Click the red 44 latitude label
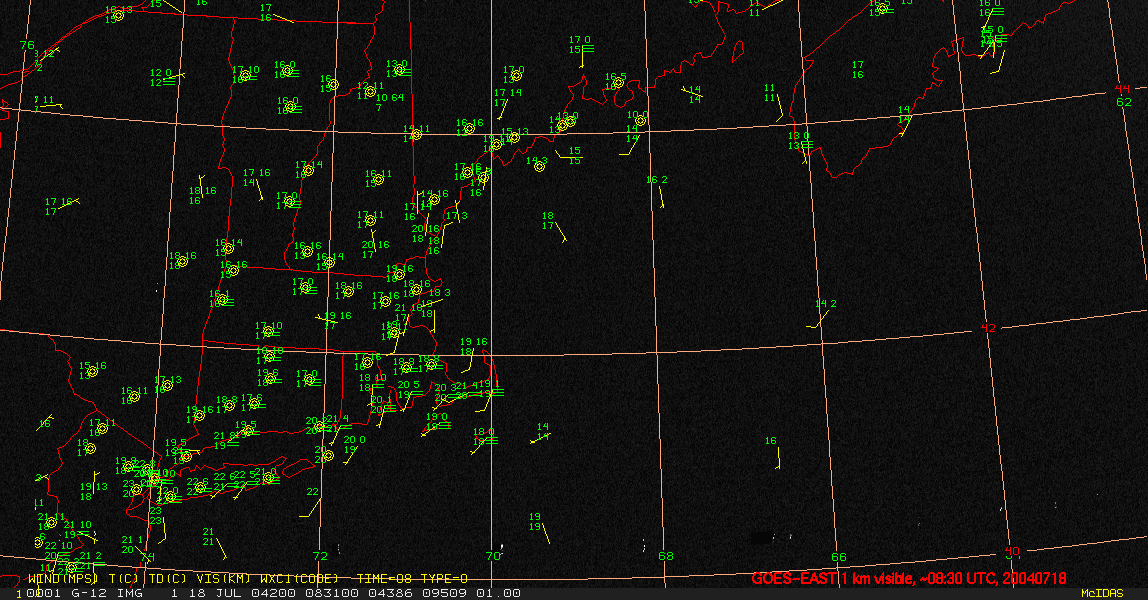Viewport: 1148px width, 600px height. pos(1122,89)
